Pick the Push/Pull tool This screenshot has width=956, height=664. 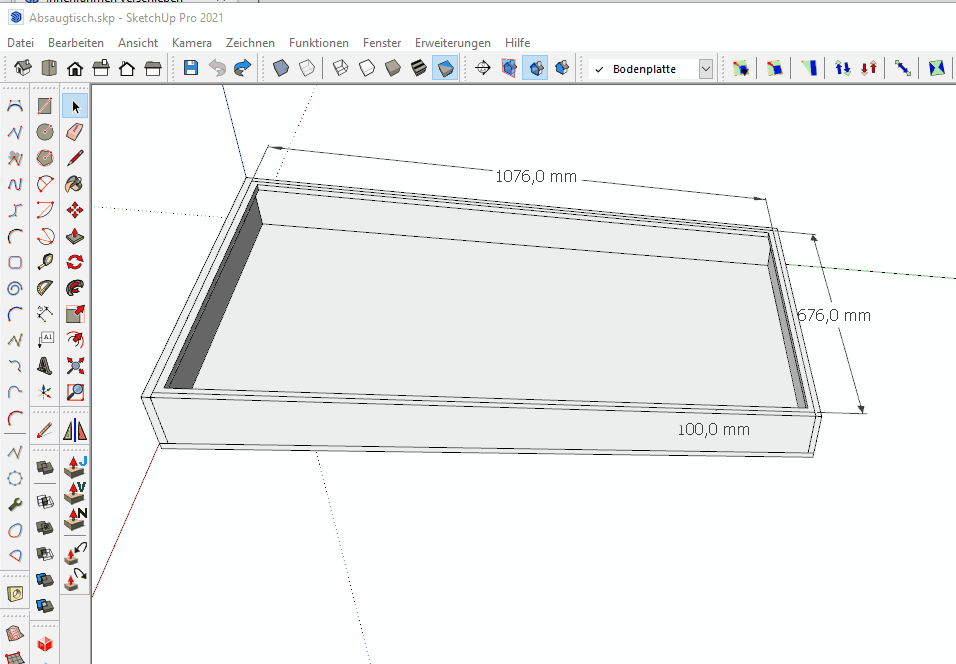(x=75, y=236)
